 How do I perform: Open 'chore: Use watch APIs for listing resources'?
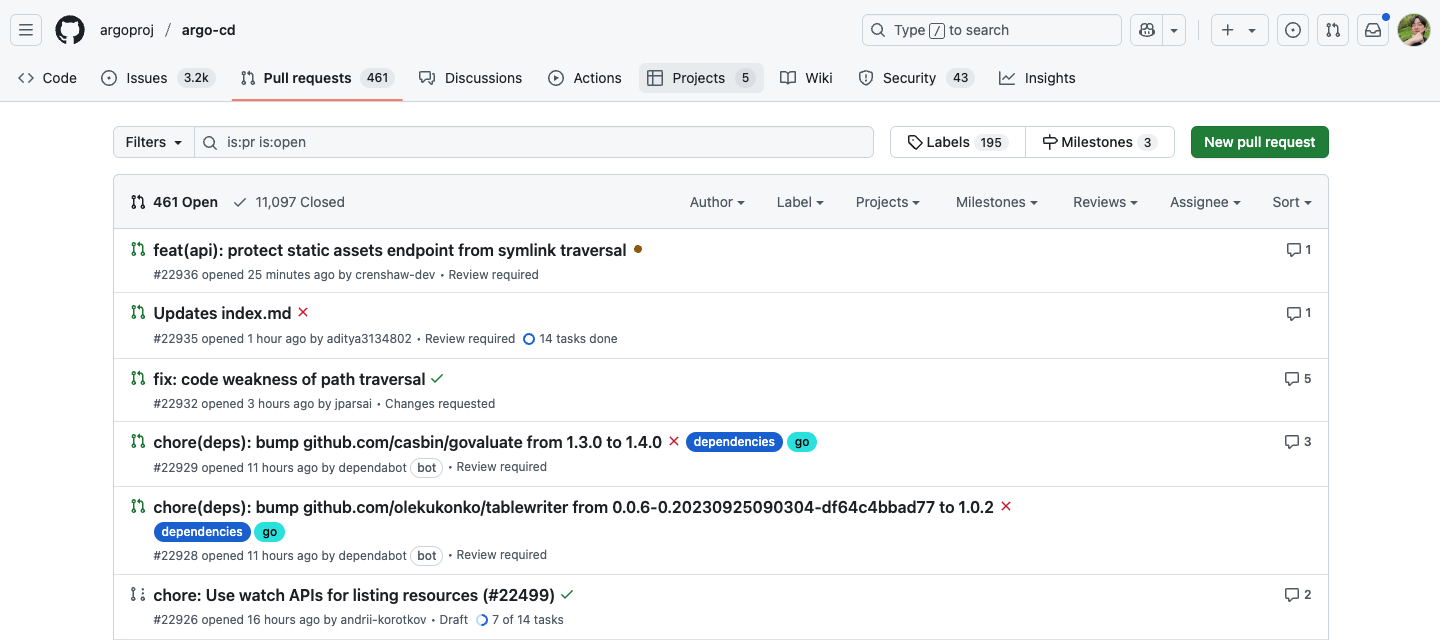click(x=355, y=595)
